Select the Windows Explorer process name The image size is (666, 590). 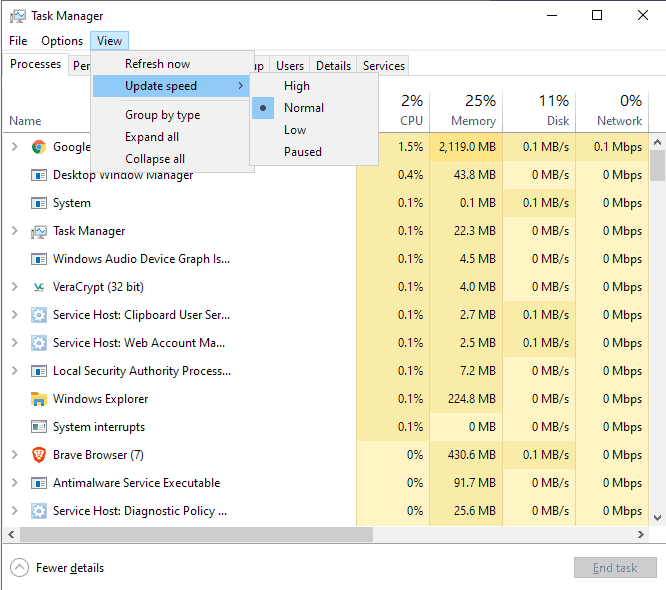(100, 399)
